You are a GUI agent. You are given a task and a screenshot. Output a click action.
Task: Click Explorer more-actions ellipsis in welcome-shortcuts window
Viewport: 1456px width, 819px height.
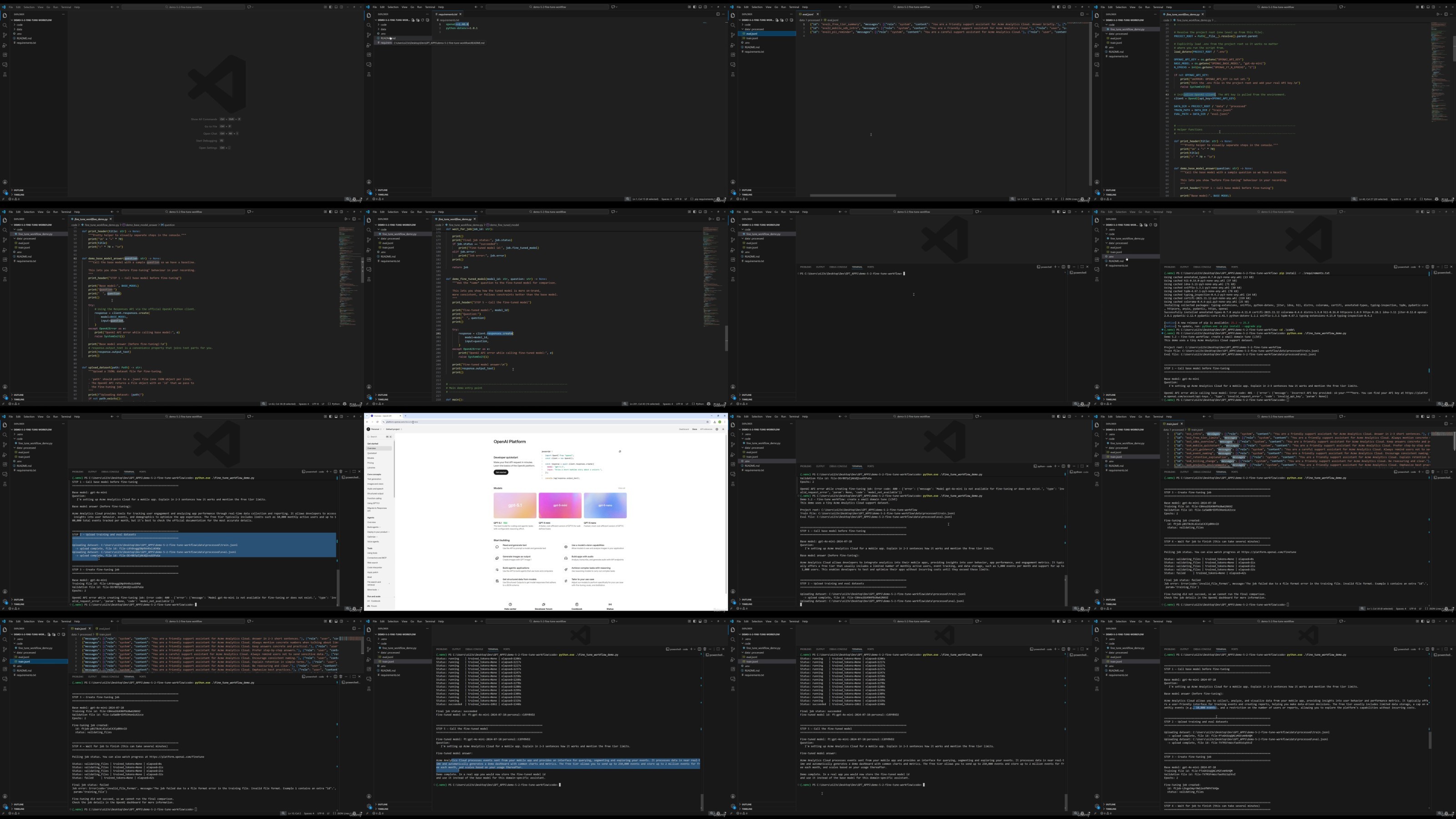pyautogui.click(x=63, y=14)
